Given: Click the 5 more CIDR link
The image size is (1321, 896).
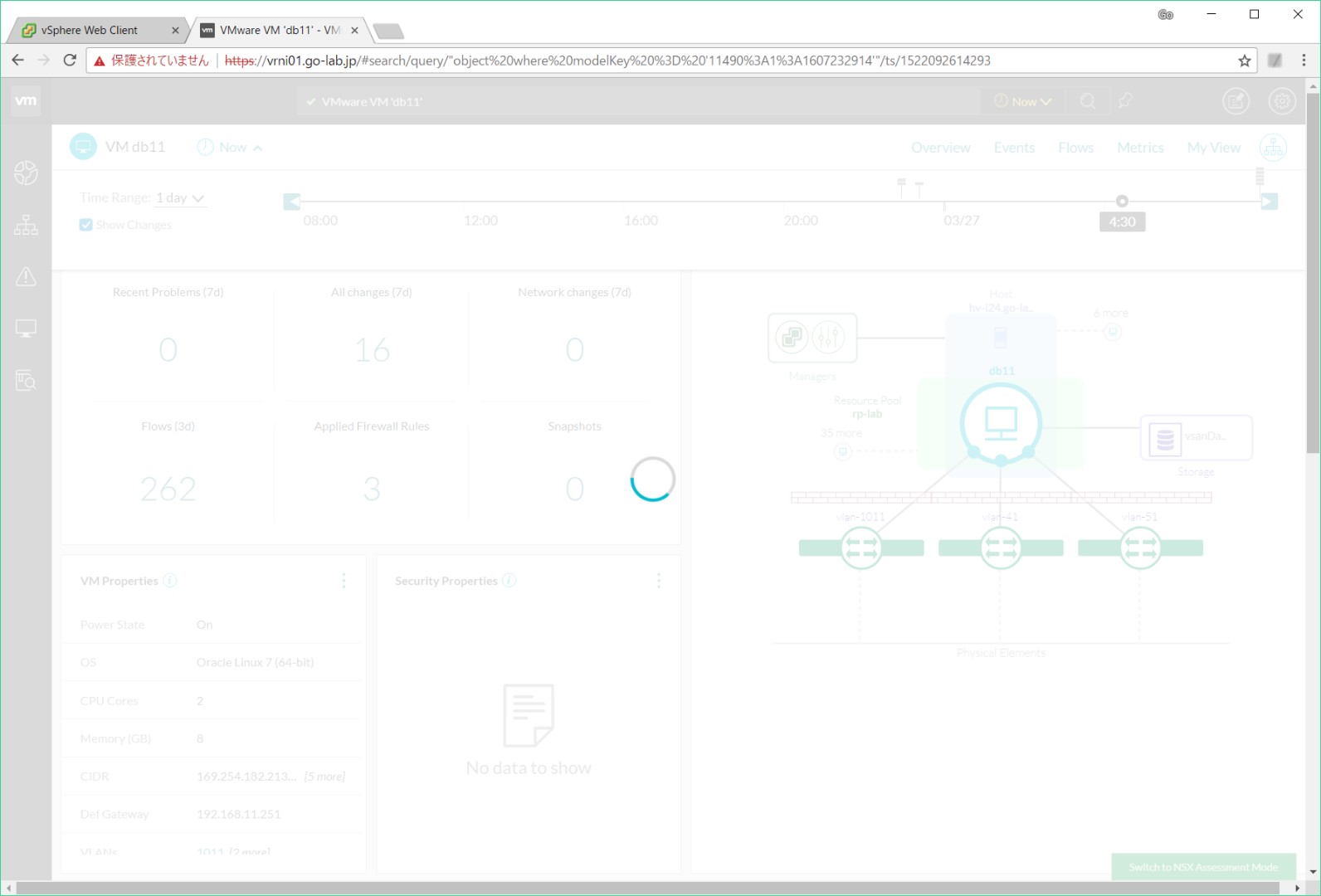Looking at the screenshot, I should pos(324,777).
